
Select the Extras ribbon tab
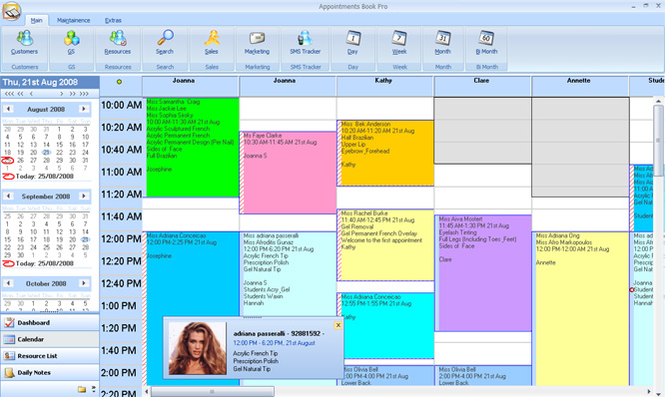(113, 20)
